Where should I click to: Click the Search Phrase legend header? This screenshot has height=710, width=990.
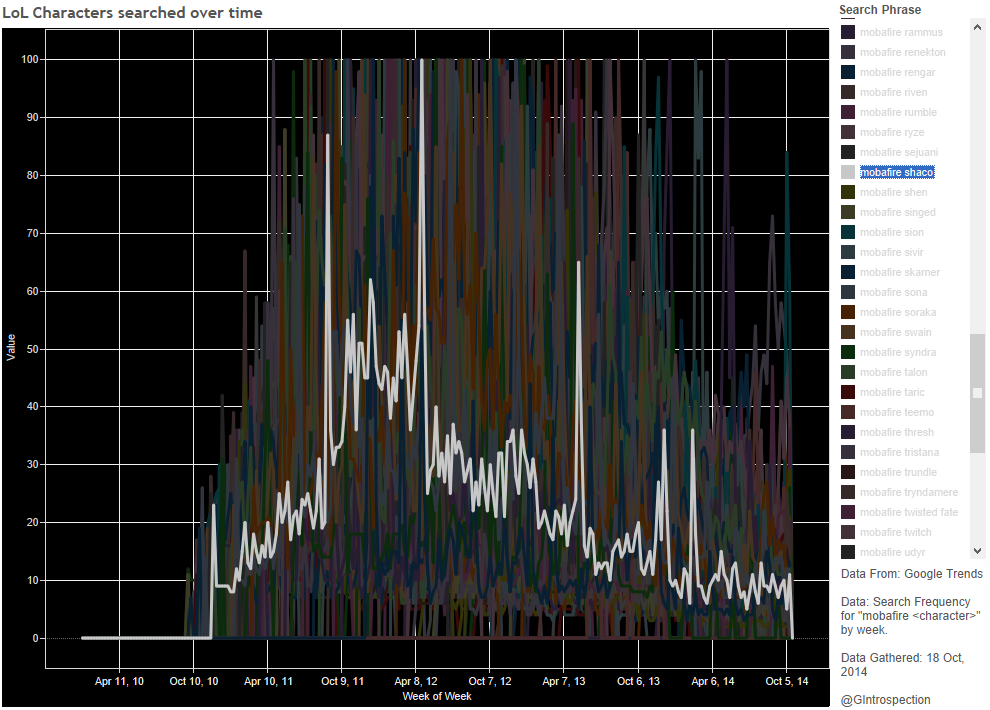[x=880, y=10]
